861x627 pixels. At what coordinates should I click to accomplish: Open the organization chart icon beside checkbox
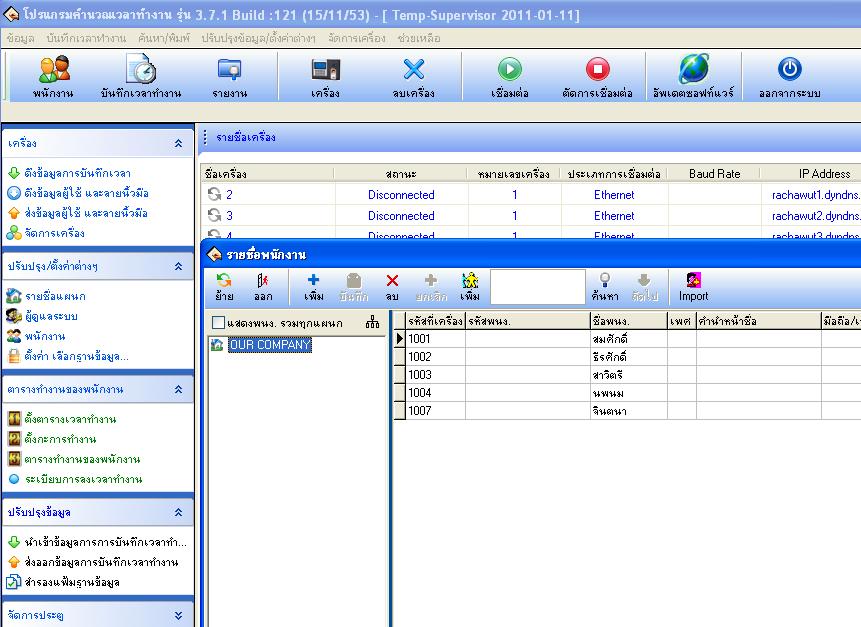click(372, 322)
